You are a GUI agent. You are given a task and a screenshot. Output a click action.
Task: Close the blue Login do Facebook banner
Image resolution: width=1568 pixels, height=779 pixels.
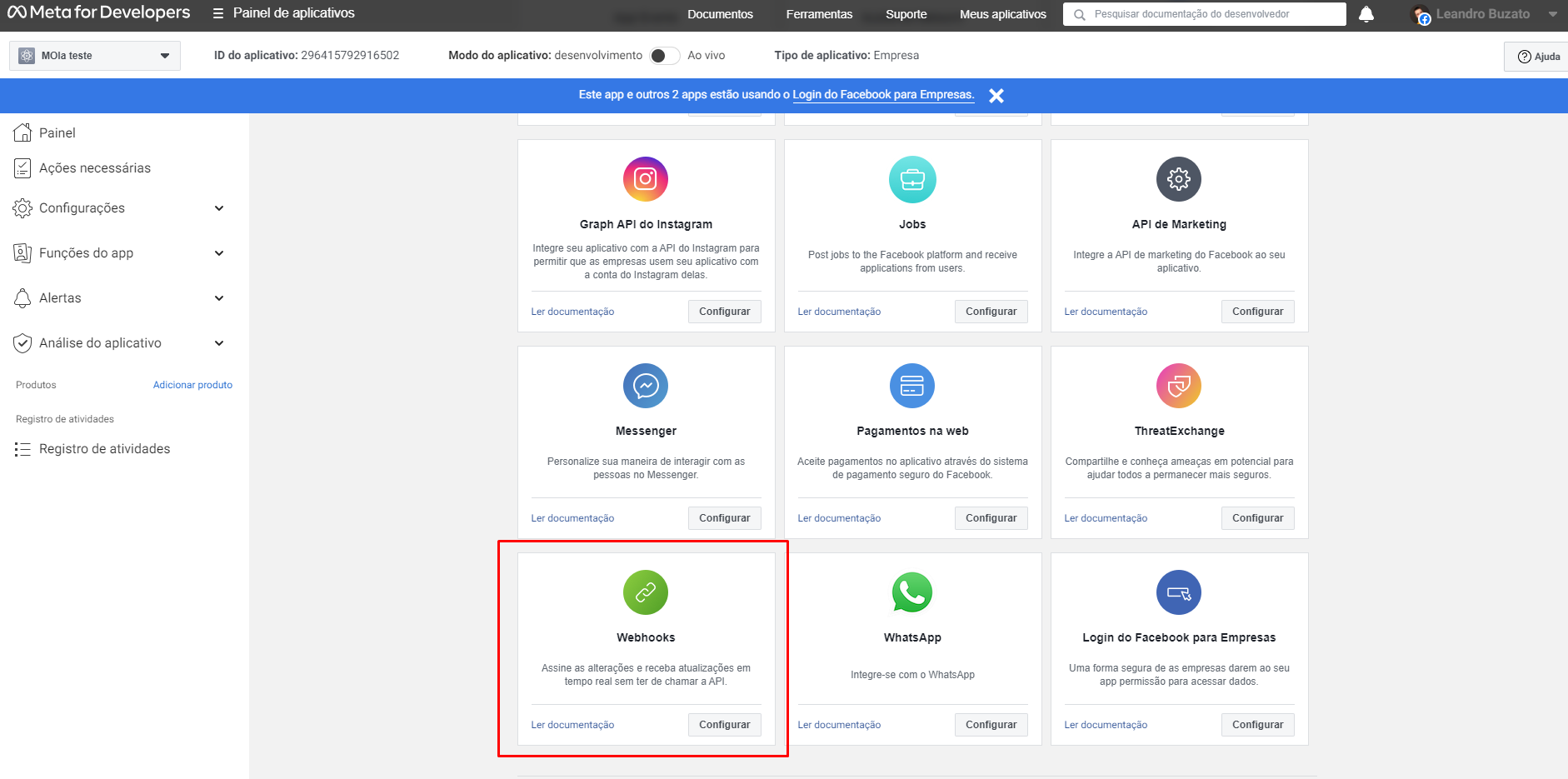(996, 95)
